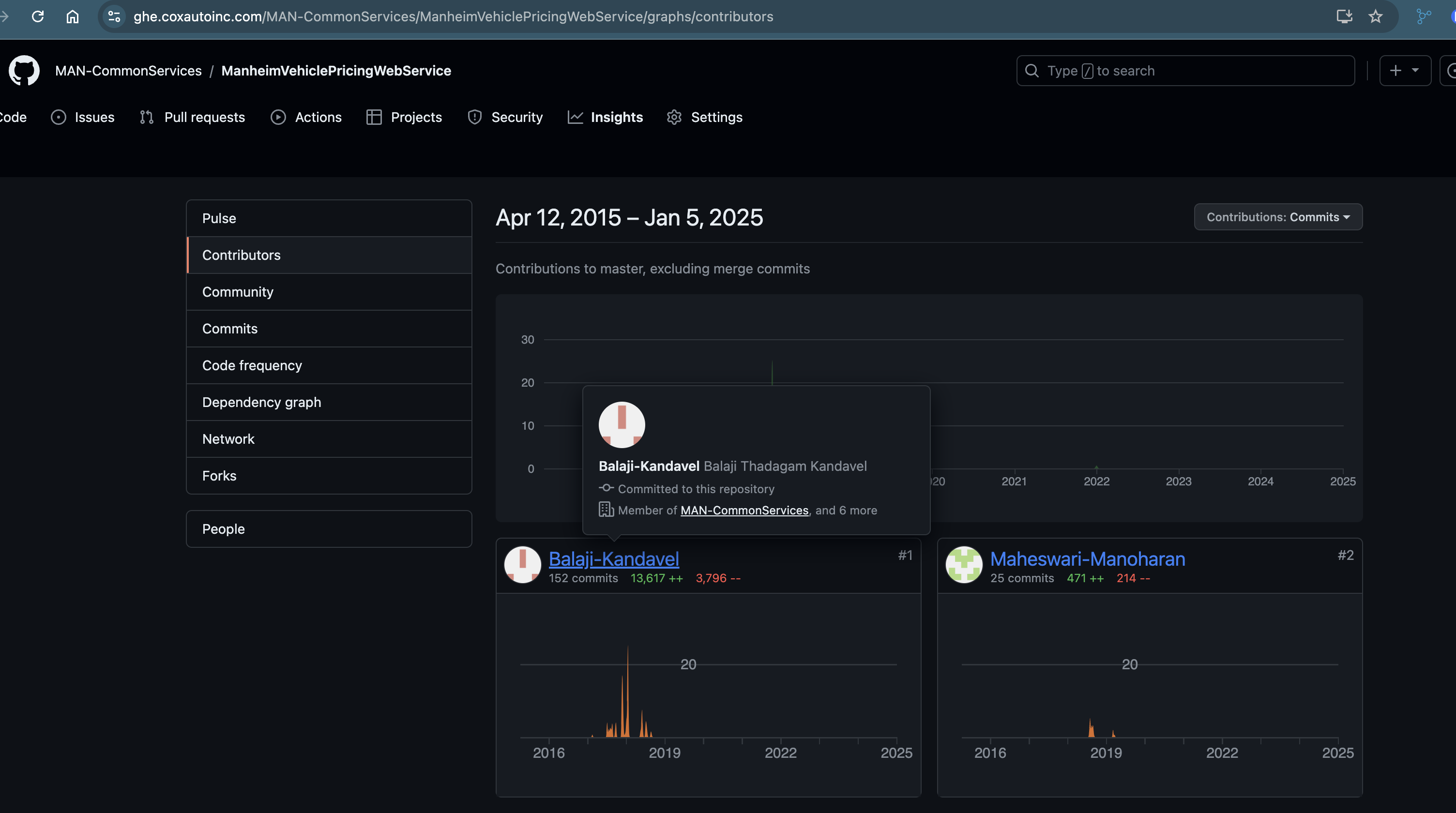Select Network in the sidebar
The image size is (1456, 813).
coord(329,438)
